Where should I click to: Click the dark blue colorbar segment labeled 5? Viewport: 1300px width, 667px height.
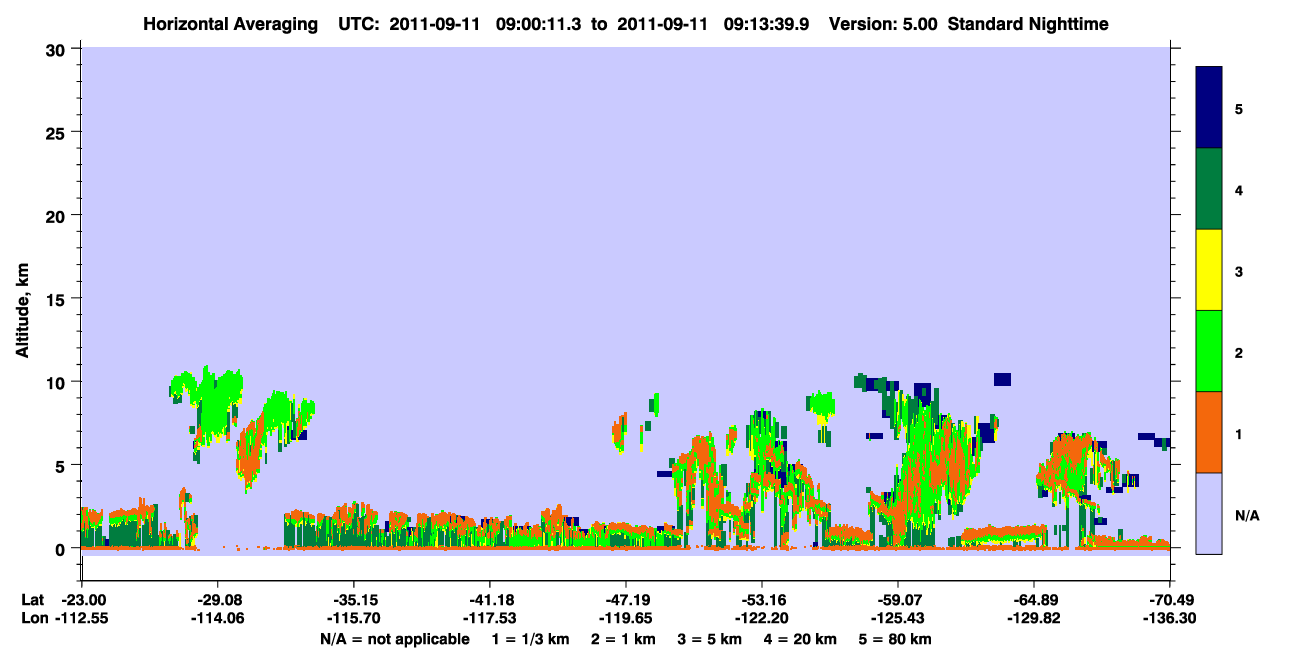1209,108
